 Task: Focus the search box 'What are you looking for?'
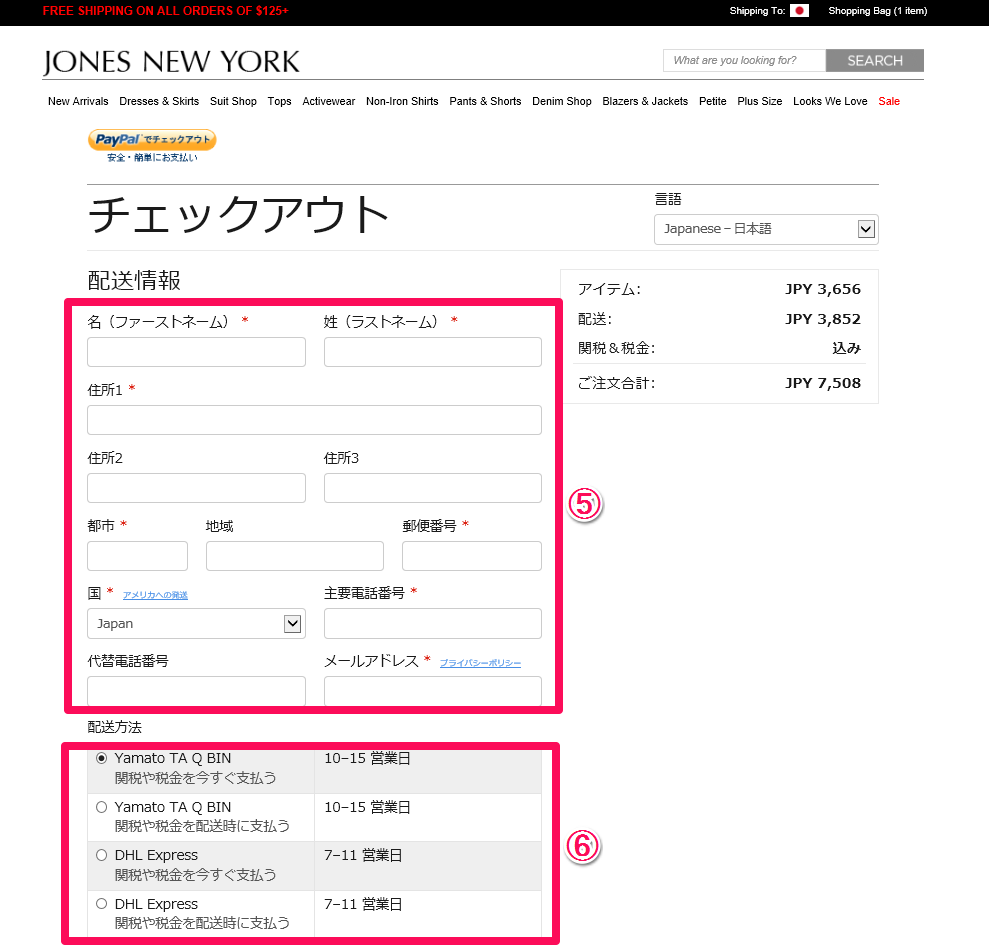[x=744, y=61]
